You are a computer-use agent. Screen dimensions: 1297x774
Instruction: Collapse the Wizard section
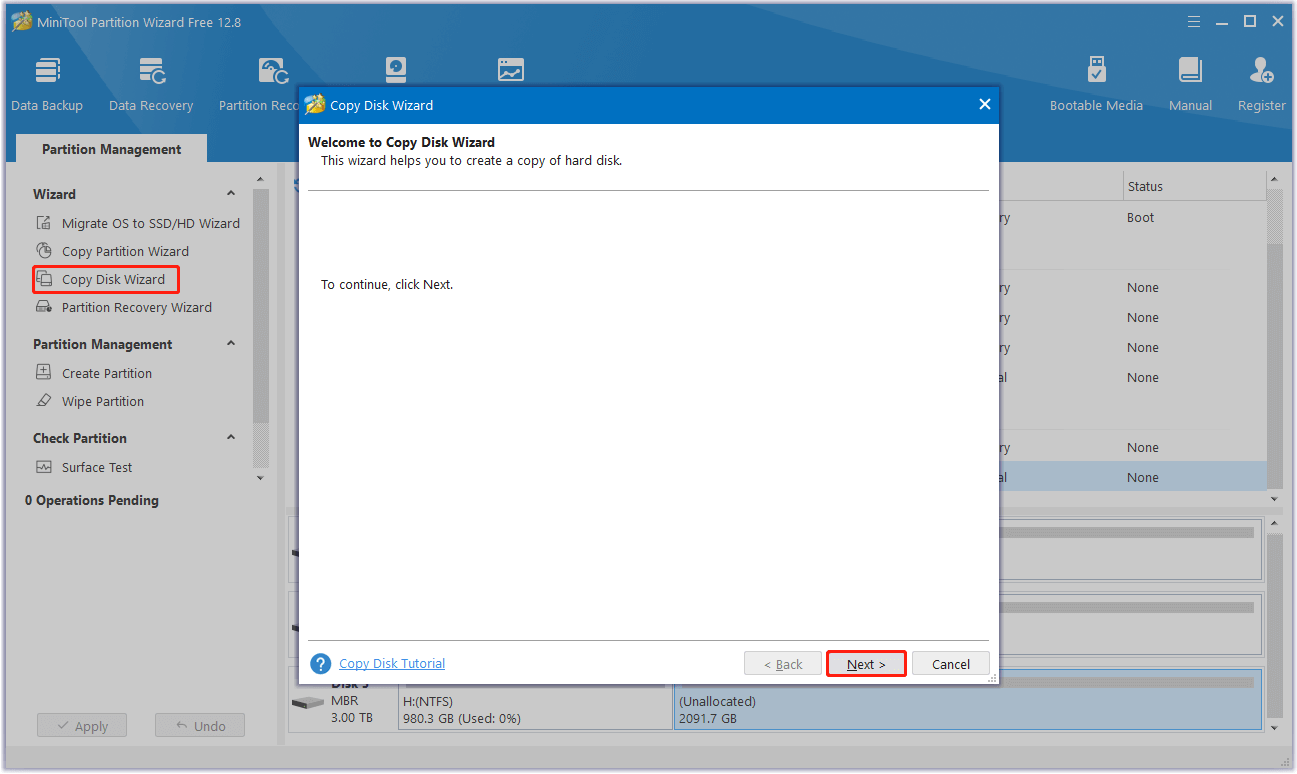pyautogui.click(x=231, y=194)
